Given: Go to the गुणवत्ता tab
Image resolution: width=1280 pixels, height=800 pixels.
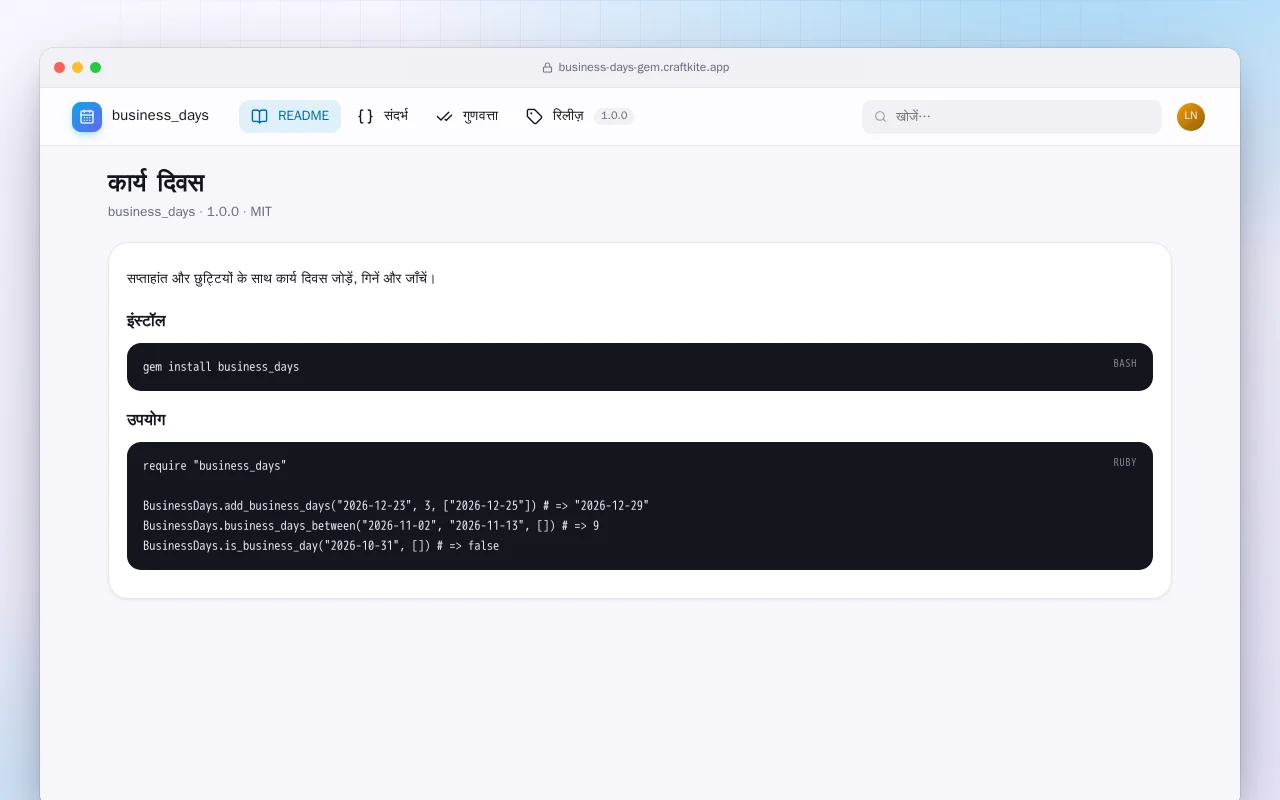Looking at the screenshot, I should pyautogui.click(x=467, y=116).
